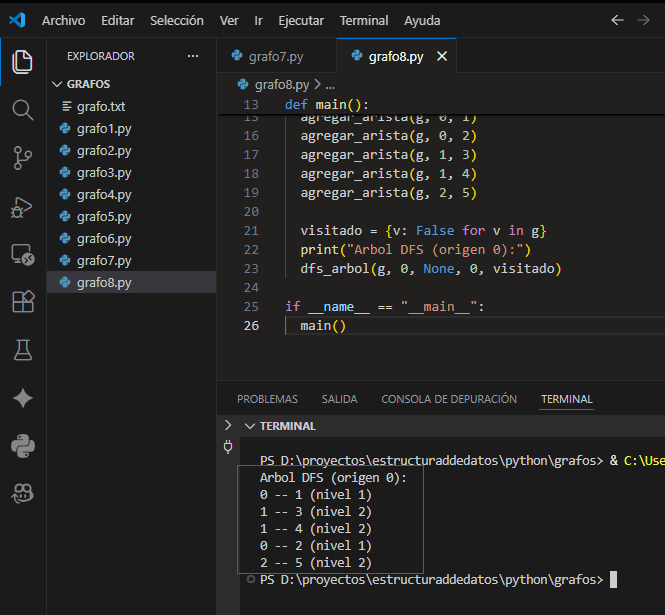Open the Terminal menu
The width and height of the screenshot is (665, 615).
coord(364,20)
